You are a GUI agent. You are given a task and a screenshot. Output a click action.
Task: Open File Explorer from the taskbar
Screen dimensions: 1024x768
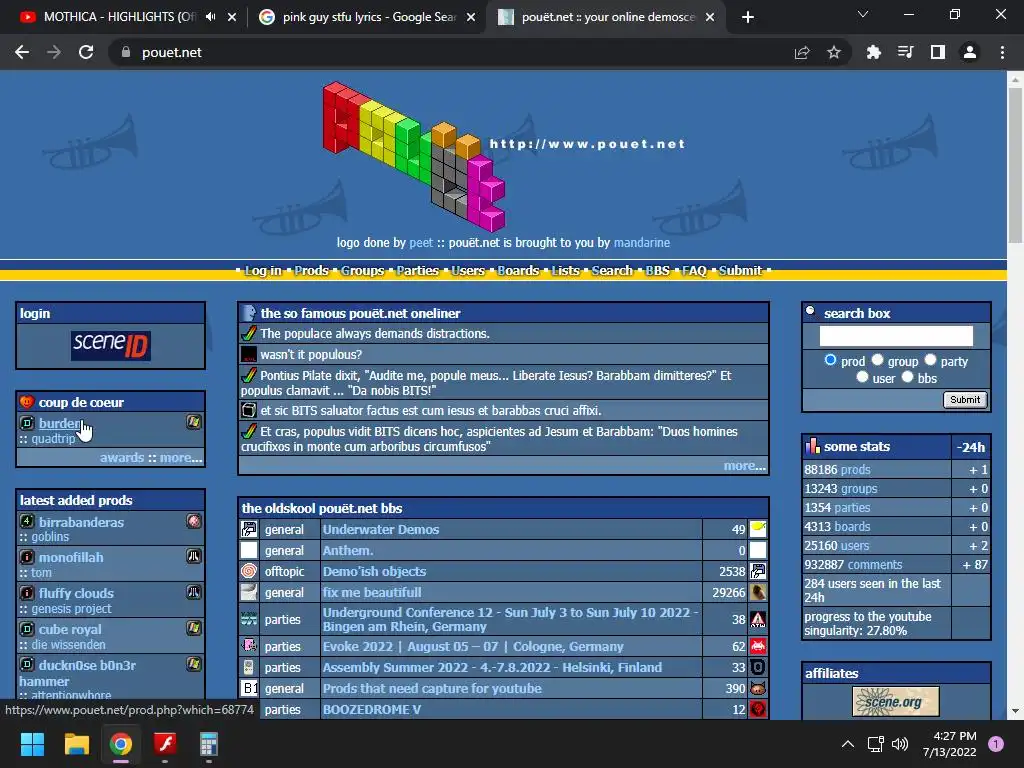tap(76, 744)
